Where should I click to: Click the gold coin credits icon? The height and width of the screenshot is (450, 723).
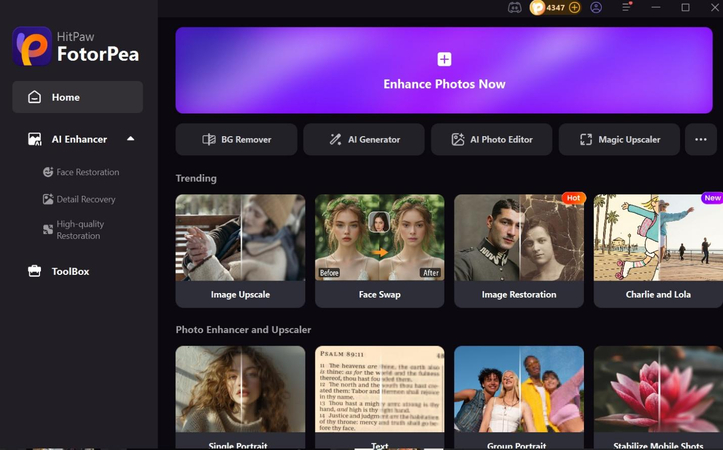537,7
